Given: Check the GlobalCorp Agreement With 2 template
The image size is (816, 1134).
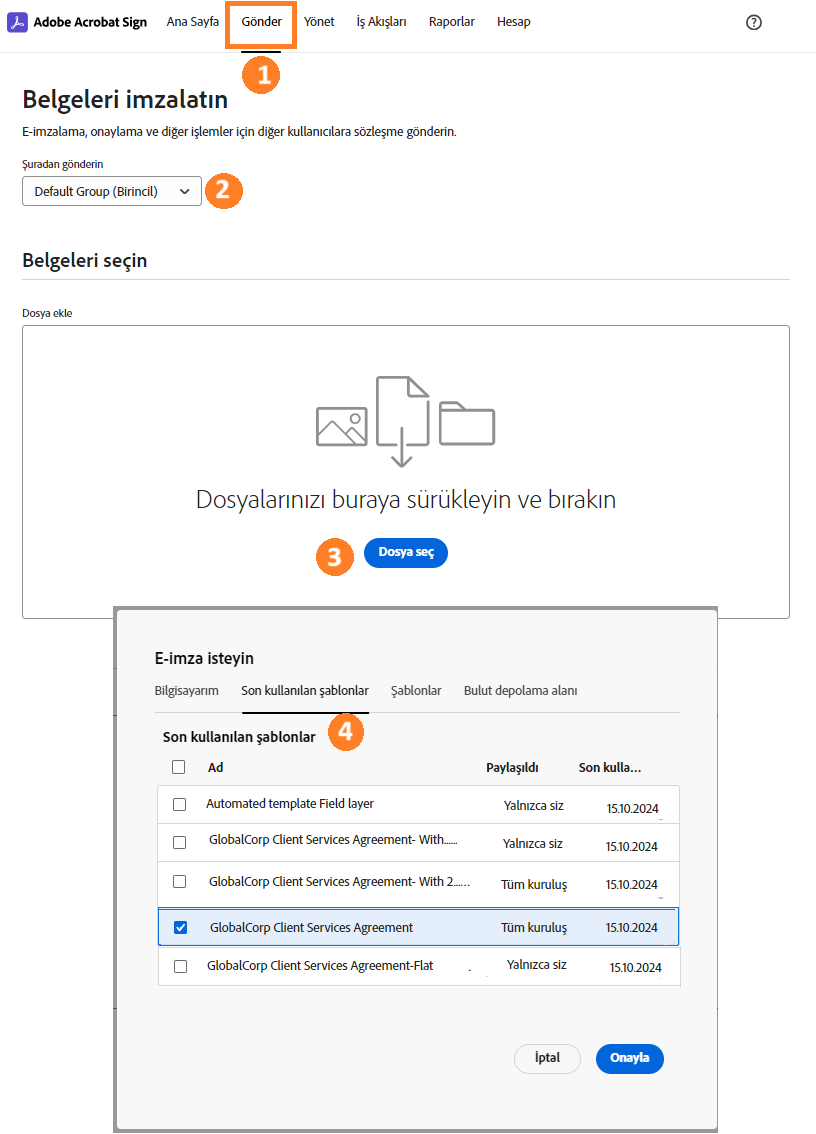Looking at the screenshot, I should coord(178,884).
